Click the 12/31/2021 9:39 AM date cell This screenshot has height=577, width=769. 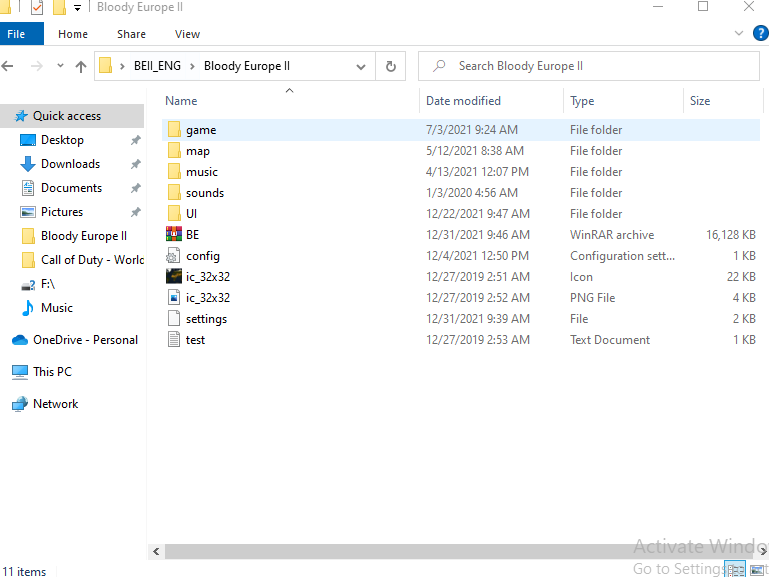[478, 319]
